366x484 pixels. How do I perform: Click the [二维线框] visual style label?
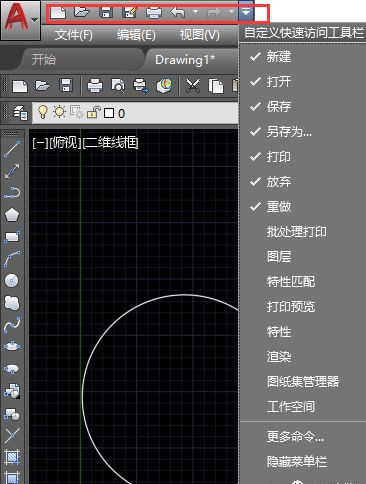coord(111,143)
